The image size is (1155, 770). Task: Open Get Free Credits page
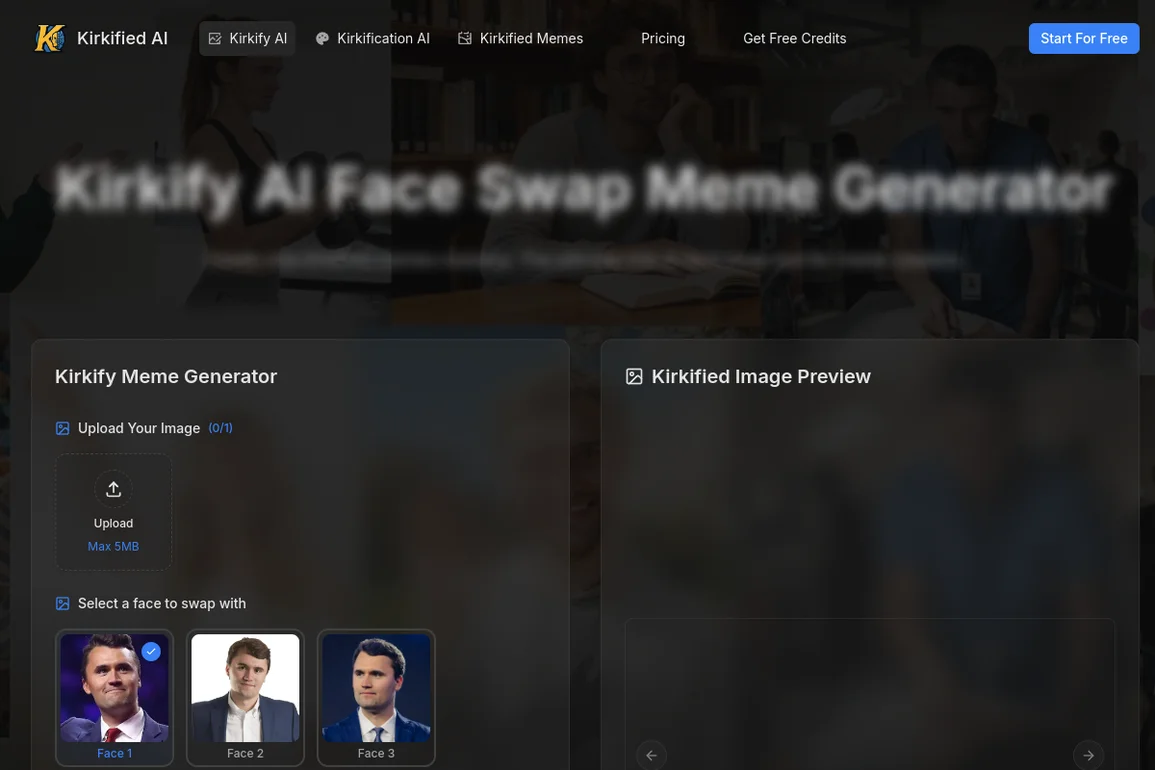tap(795, 38)
